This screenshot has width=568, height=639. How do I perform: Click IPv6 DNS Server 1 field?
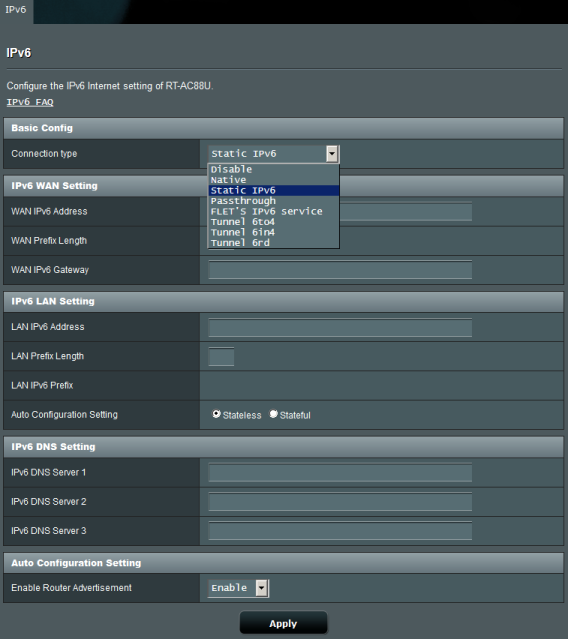[x=340, y=473]
